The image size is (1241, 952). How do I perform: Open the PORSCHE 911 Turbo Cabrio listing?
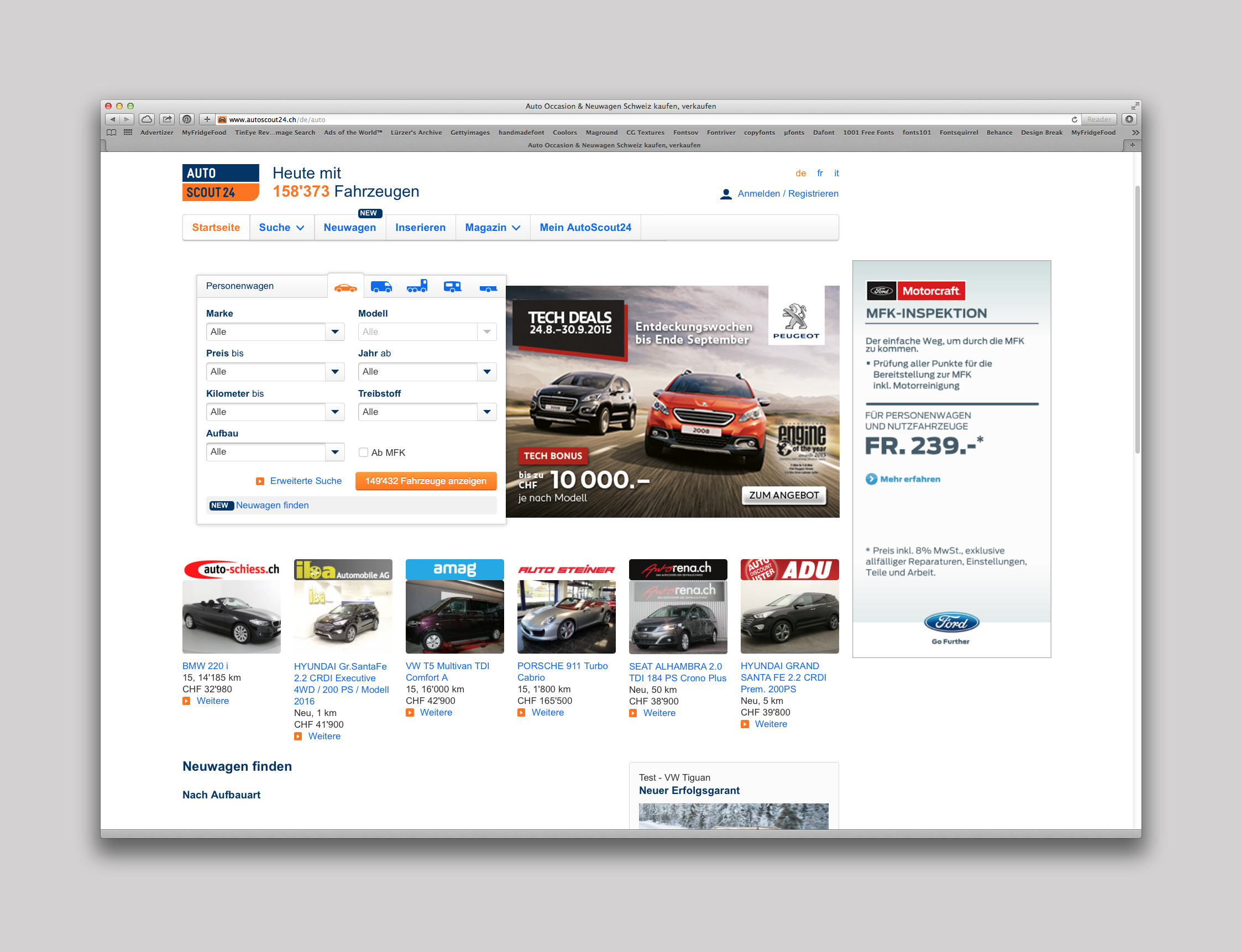click(x=562, y=672)
